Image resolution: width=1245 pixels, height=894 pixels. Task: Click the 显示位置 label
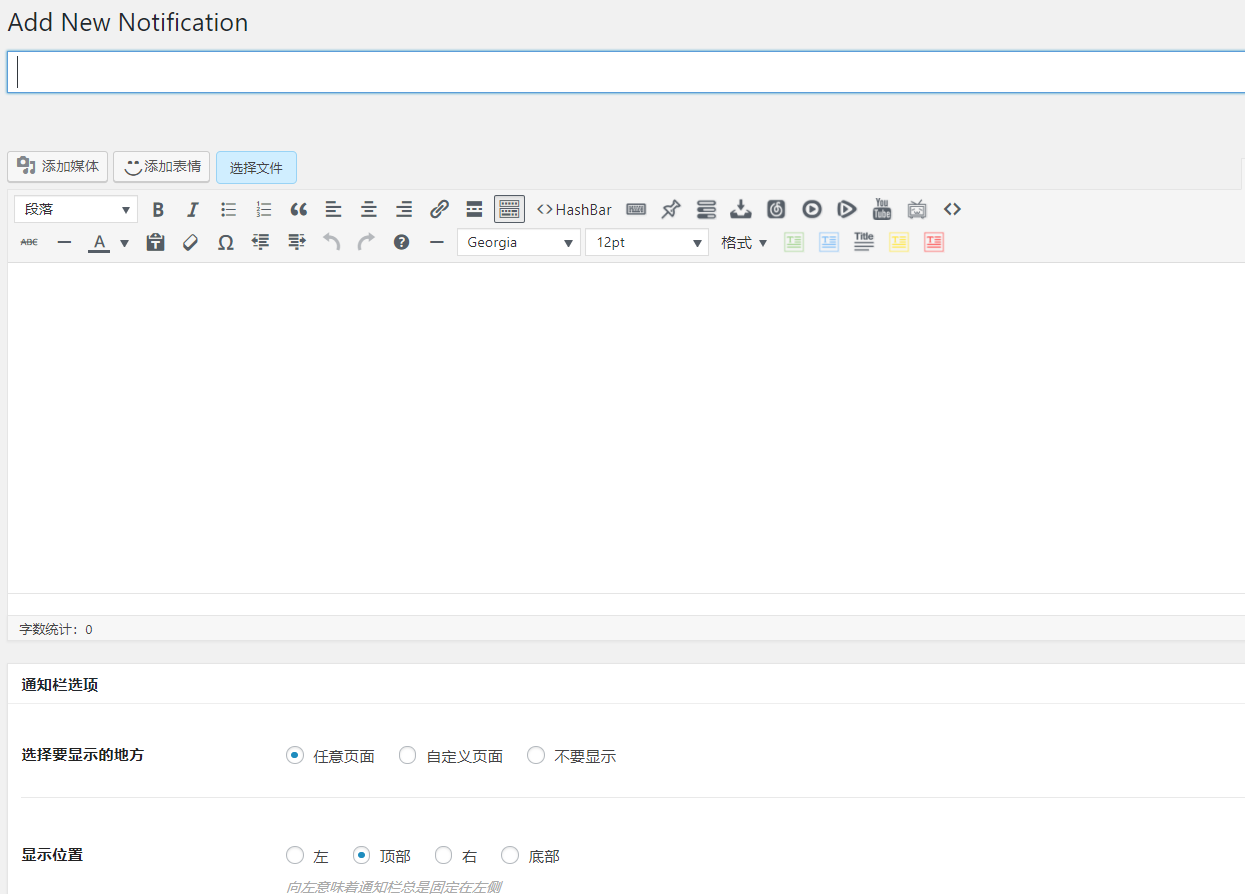click(52, 855)
